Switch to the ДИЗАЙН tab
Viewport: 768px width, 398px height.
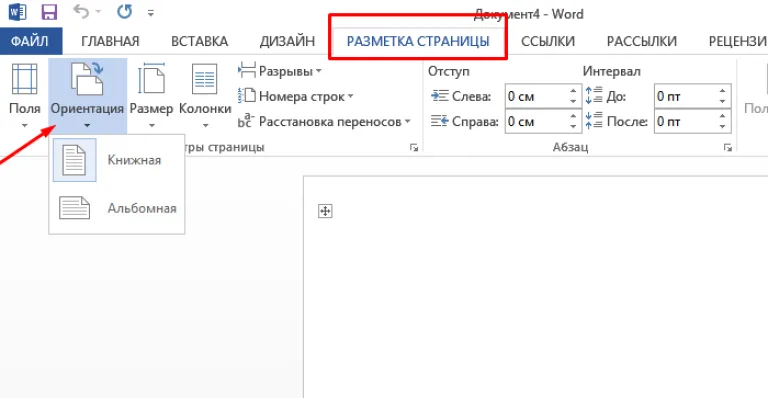pos(287,42)
